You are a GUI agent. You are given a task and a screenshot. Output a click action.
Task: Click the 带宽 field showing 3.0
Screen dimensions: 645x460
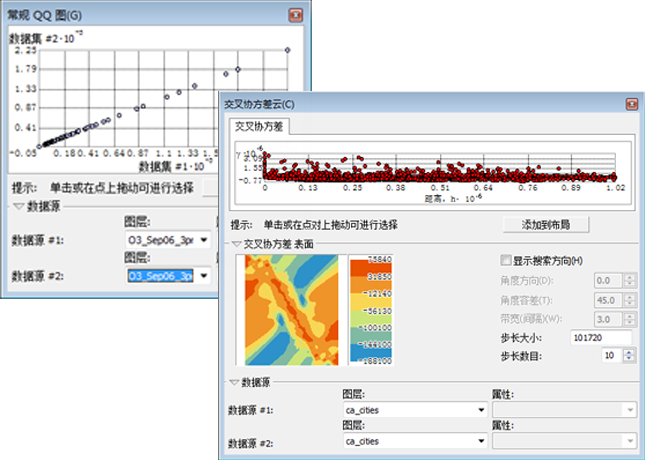pos(609,319)
